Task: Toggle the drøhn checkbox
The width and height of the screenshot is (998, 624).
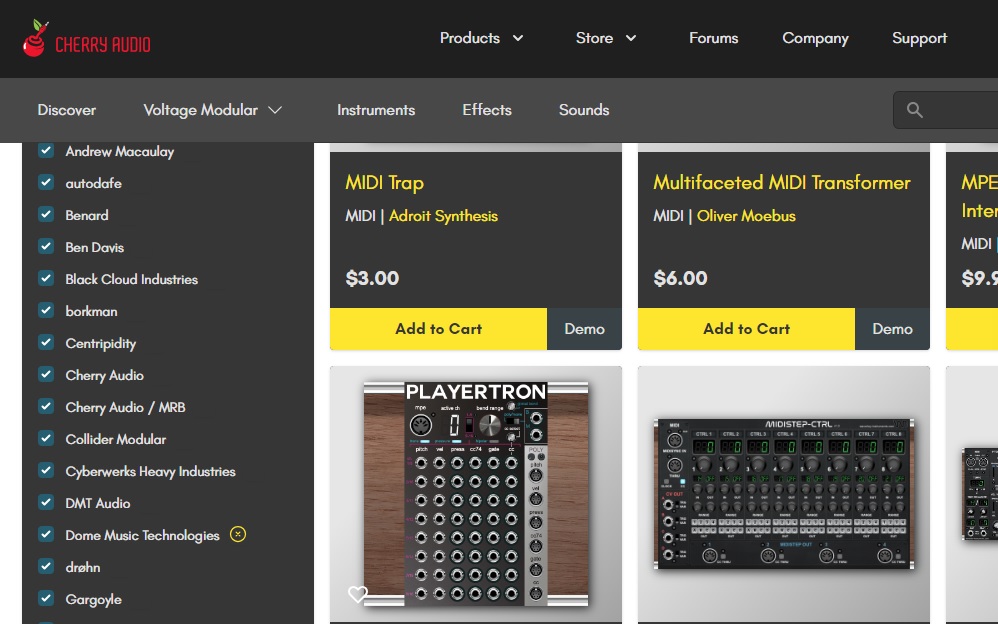Action: click(46, 566)
